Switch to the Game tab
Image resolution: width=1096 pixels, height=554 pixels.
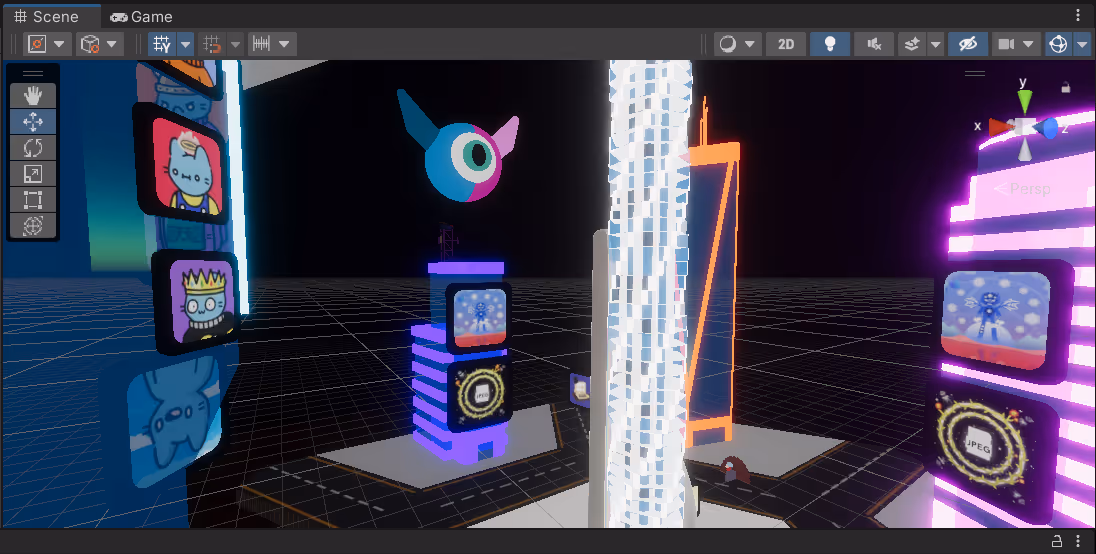pyautogui.click(x=141, y=16)
